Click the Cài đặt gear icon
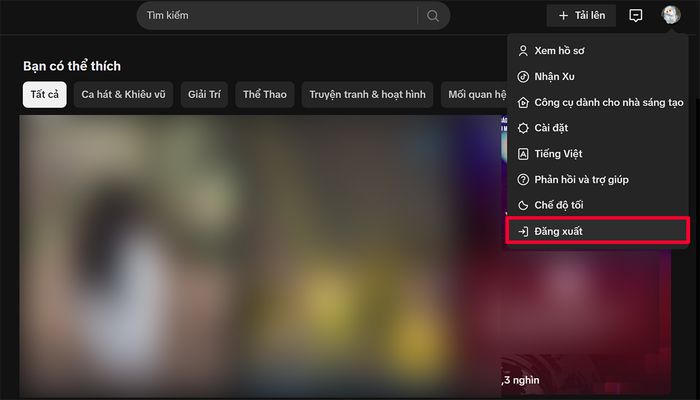The image size is (700, 400). coord(522,128)
